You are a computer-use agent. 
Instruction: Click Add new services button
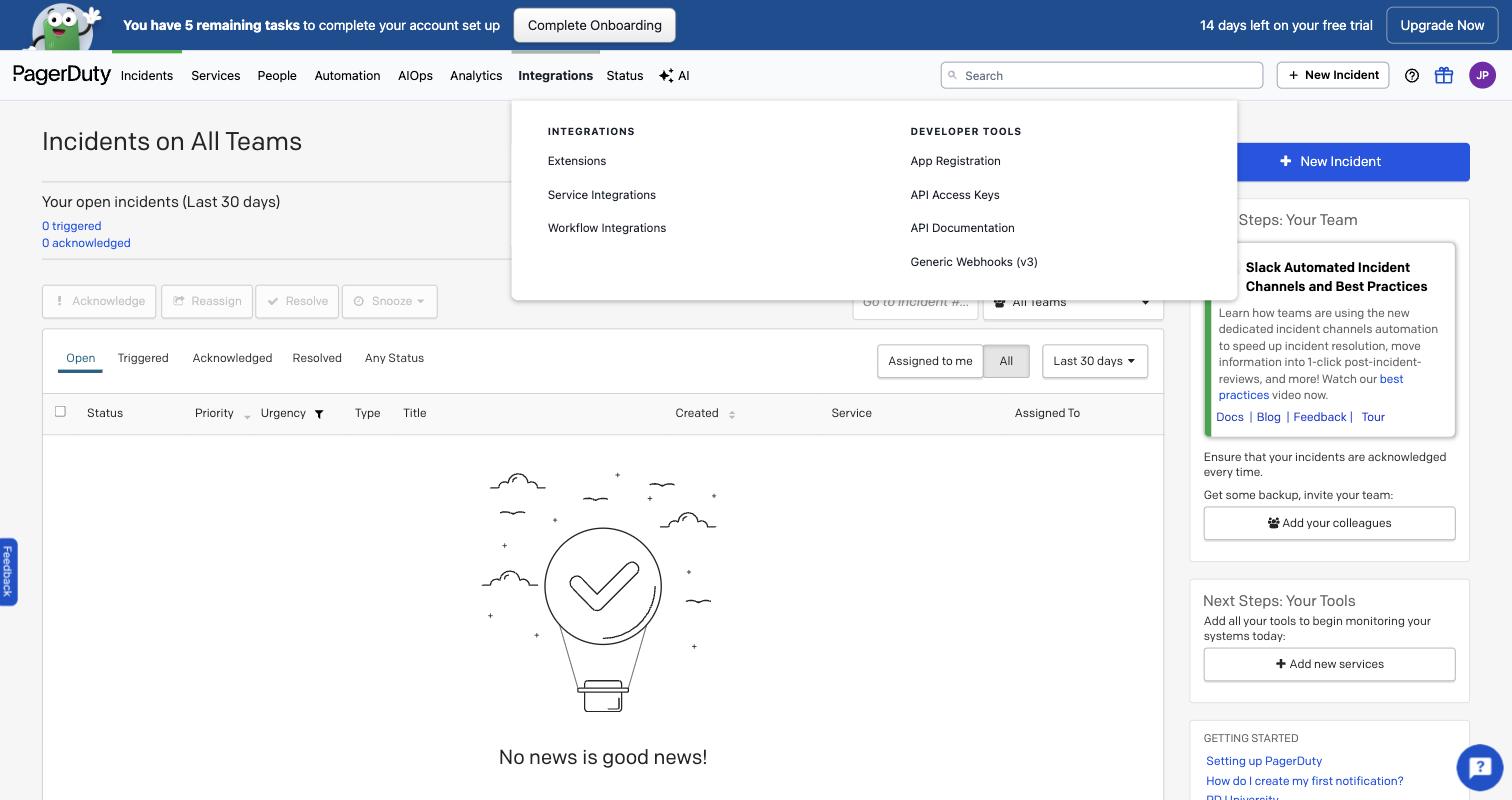[1329, 664]
